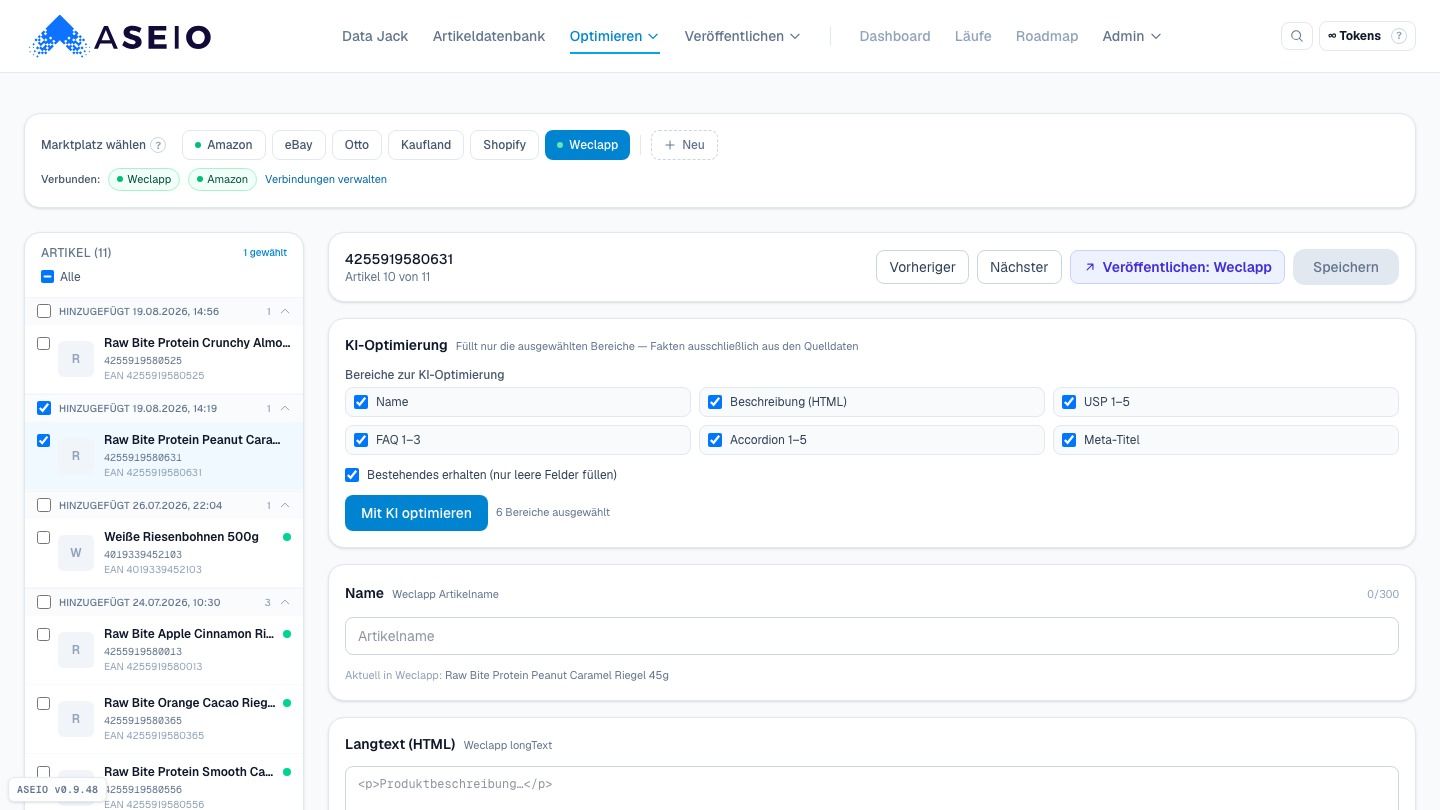Screen dimensions: 1440x810
Task: Click the Speichern button
Action: point(1345,267)
